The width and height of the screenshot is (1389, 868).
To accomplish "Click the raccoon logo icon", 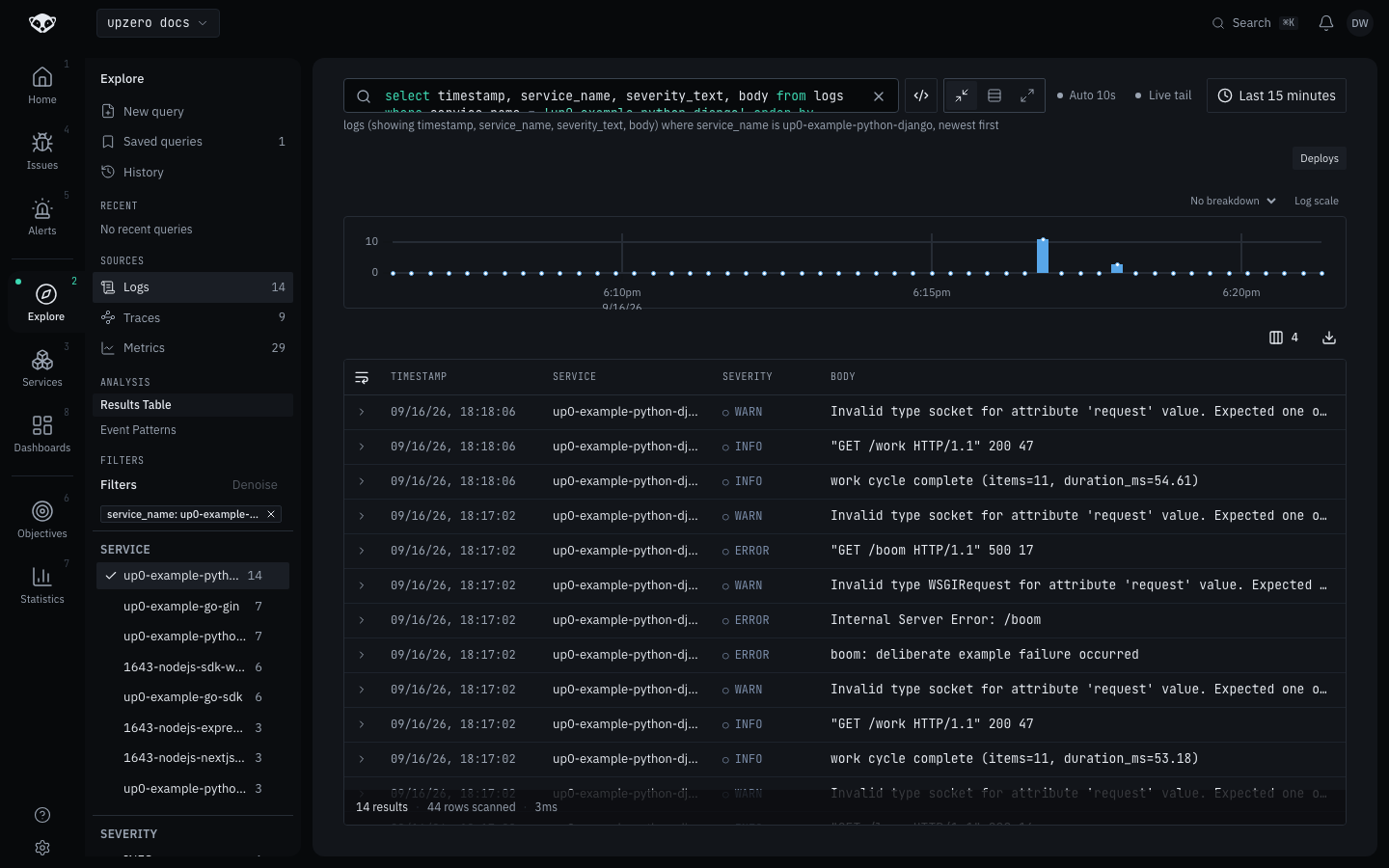I will tap(42, 23).
